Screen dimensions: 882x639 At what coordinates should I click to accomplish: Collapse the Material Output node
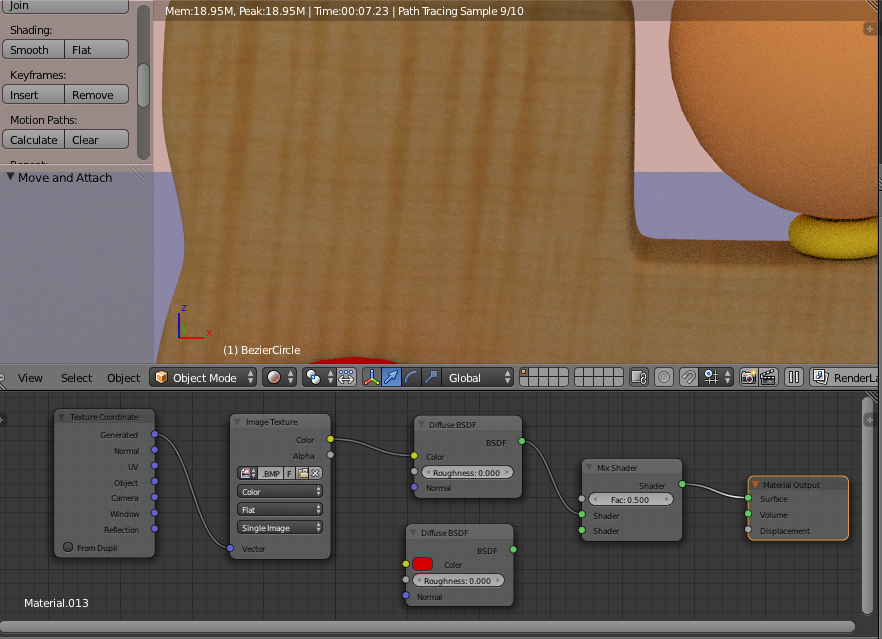pyautogui.click(x=755, y=484)
